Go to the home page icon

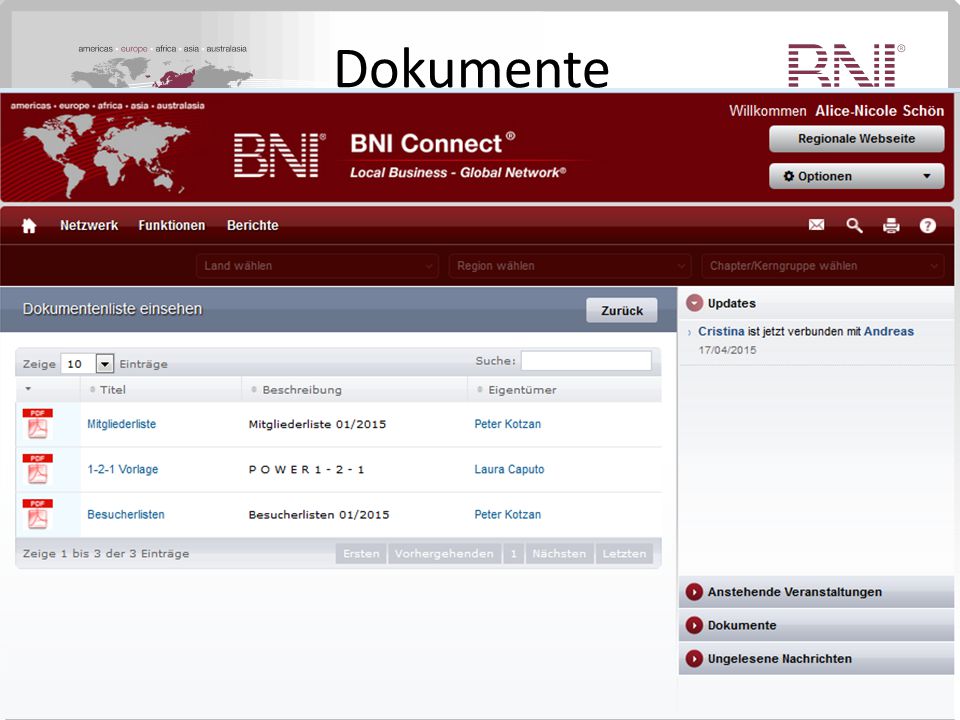(29, 226)
